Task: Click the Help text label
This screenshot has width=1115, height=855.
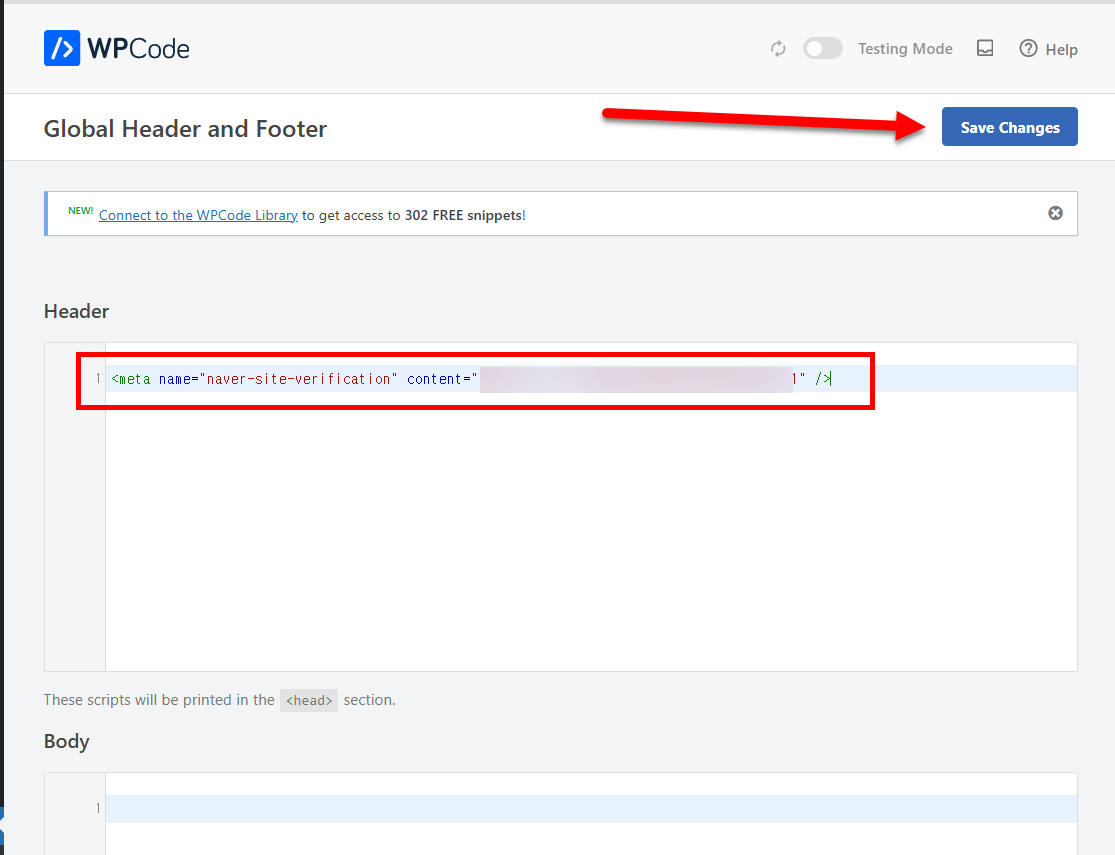Action: (x=1062, y=50)
